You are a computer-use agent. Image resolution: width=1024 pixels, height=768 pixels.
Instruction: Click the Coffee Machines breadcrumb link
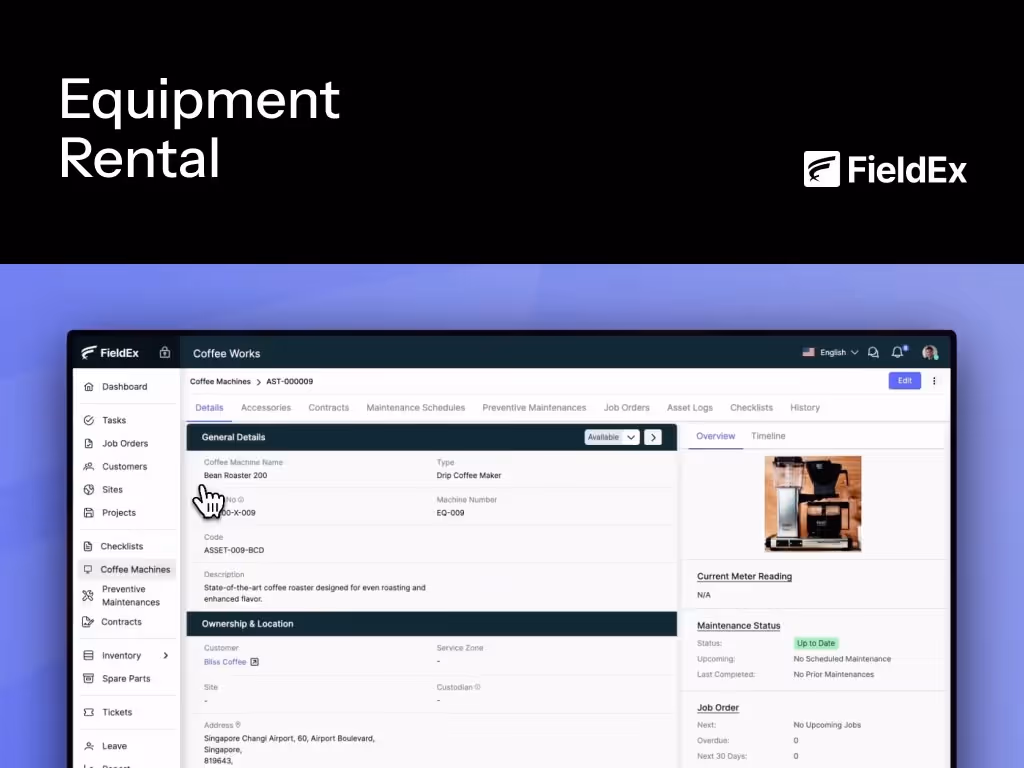pos(220,381)
